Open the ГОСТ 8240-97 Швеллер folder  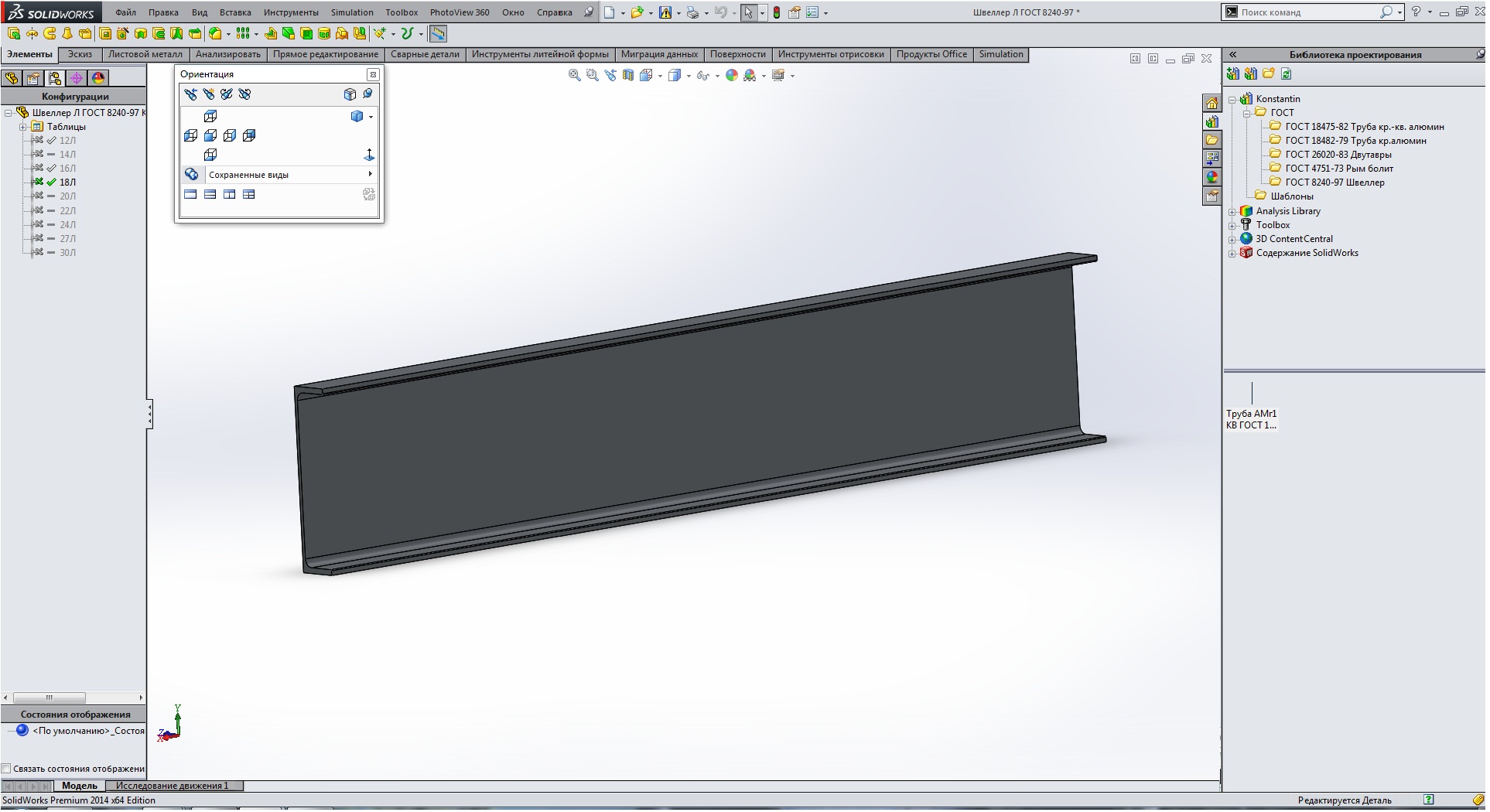tap(1335, 183)
